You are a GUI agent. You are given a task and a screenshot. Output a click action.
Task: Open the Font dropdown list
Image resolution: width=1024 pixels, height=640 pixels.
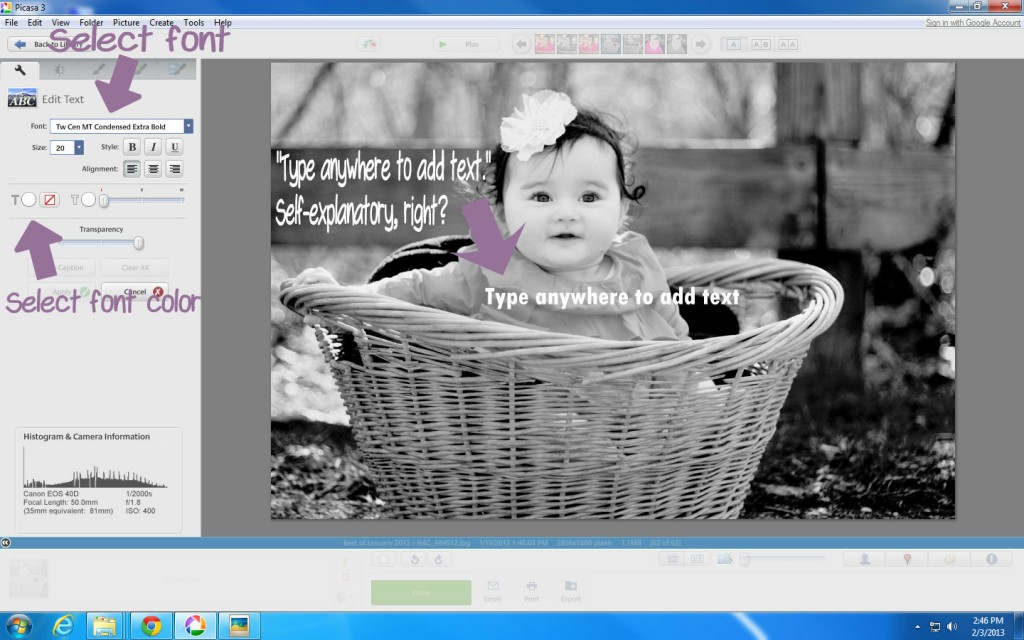(188, 126)
